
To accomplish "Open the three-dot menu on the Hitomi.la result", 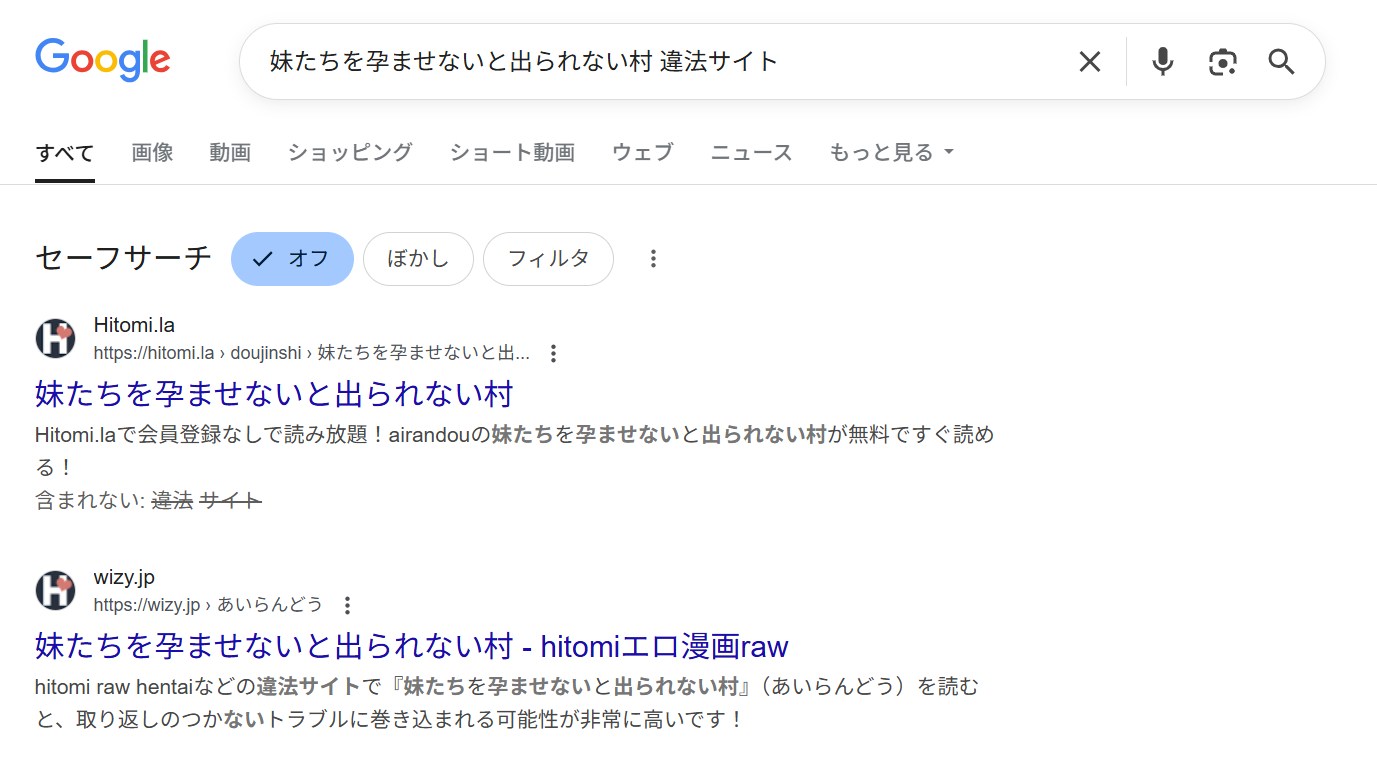I will [553, 353].
